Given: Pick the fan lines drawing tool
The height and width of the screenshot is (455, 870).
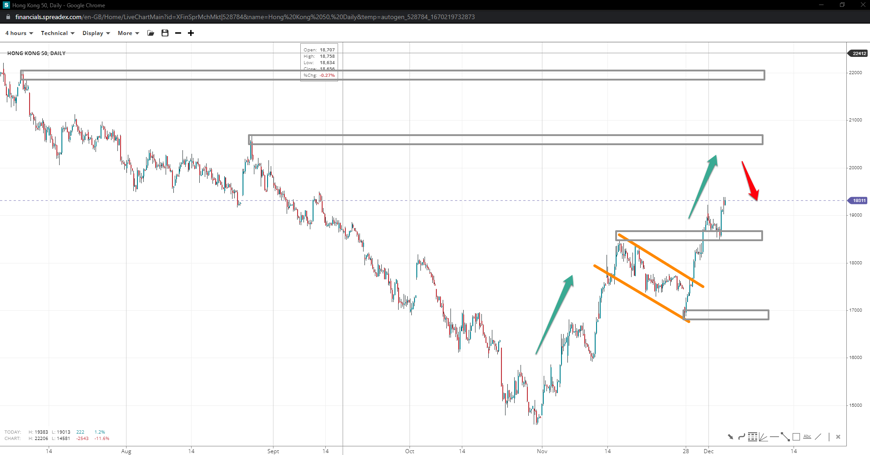Looking at the screenshot, I should coord(763,437).
